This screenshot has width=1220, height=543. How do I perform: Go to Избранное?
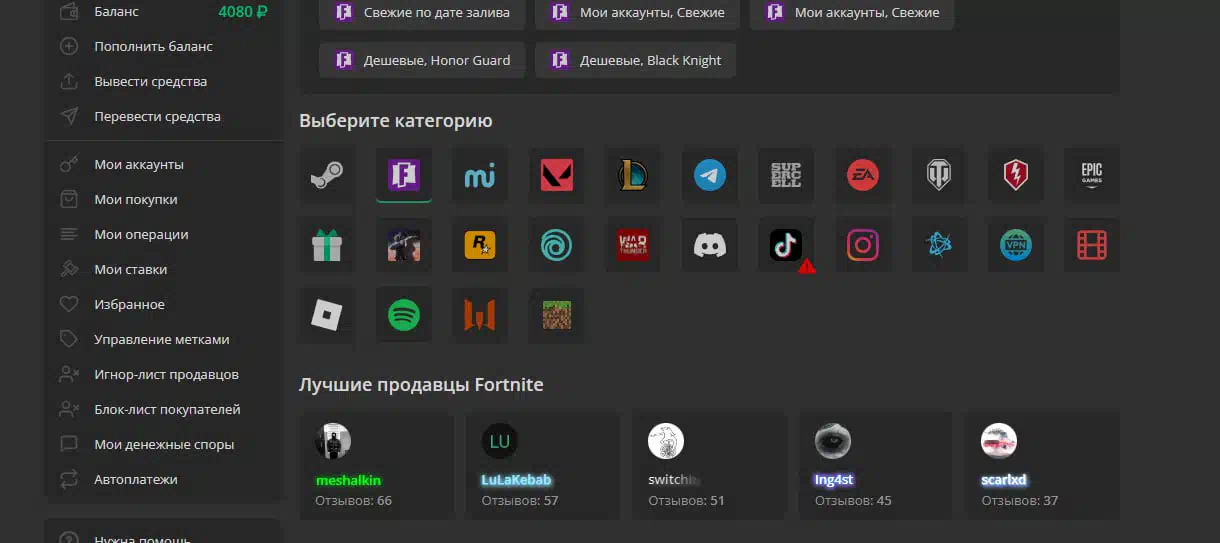point(164,304)
